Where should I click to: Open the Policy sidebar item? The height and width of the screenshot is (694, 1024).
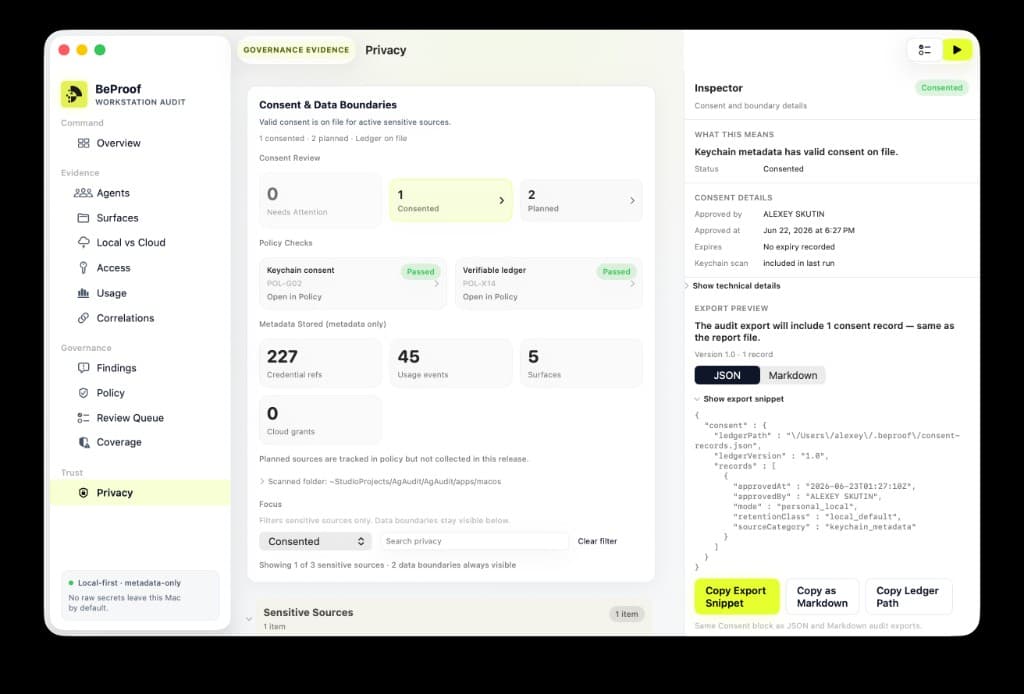pos(140,392)
